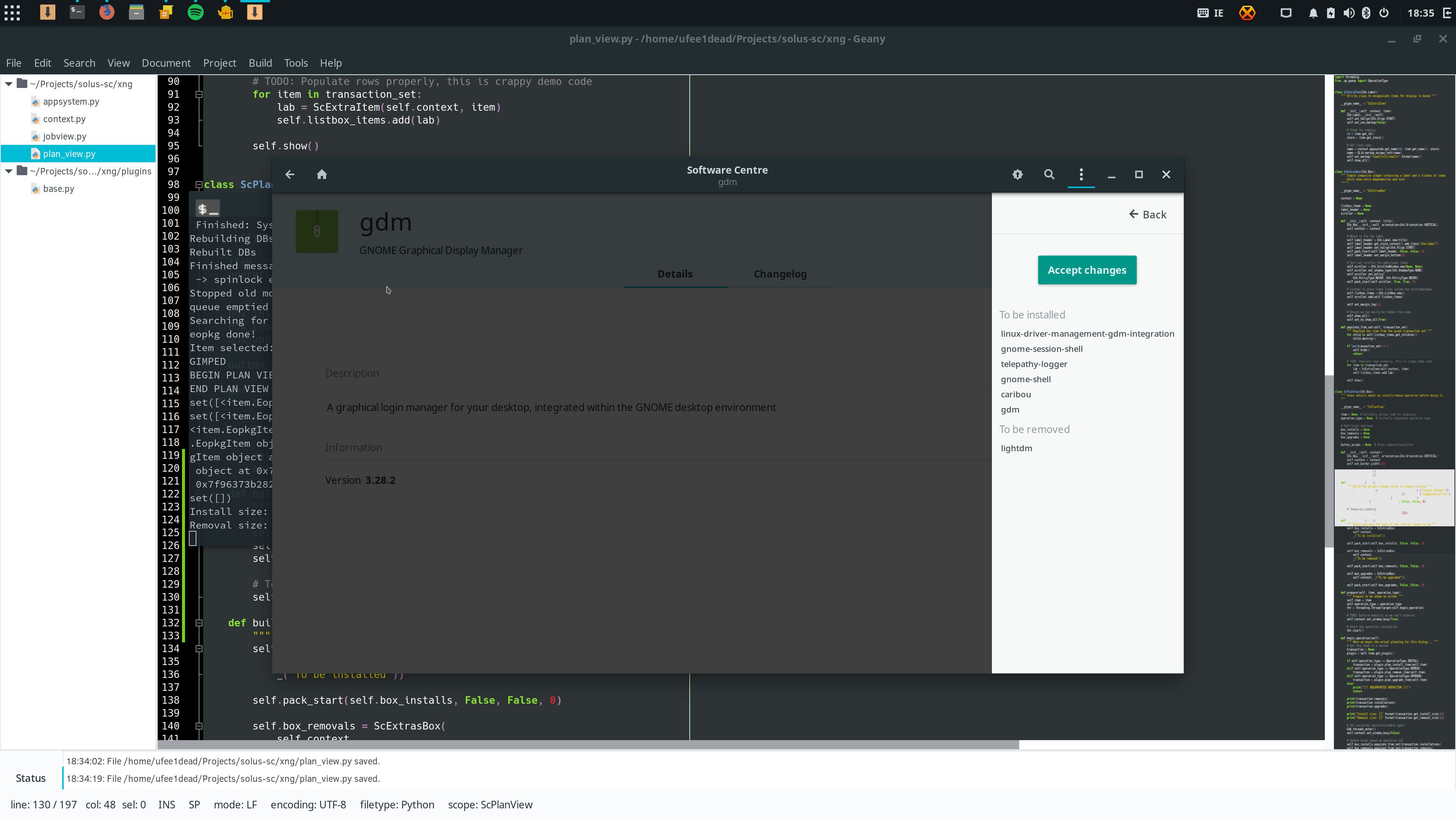Collapse the ~/Projects/solus-sc/xng folder
The image size is (1456, 819).
pos(9,84)
